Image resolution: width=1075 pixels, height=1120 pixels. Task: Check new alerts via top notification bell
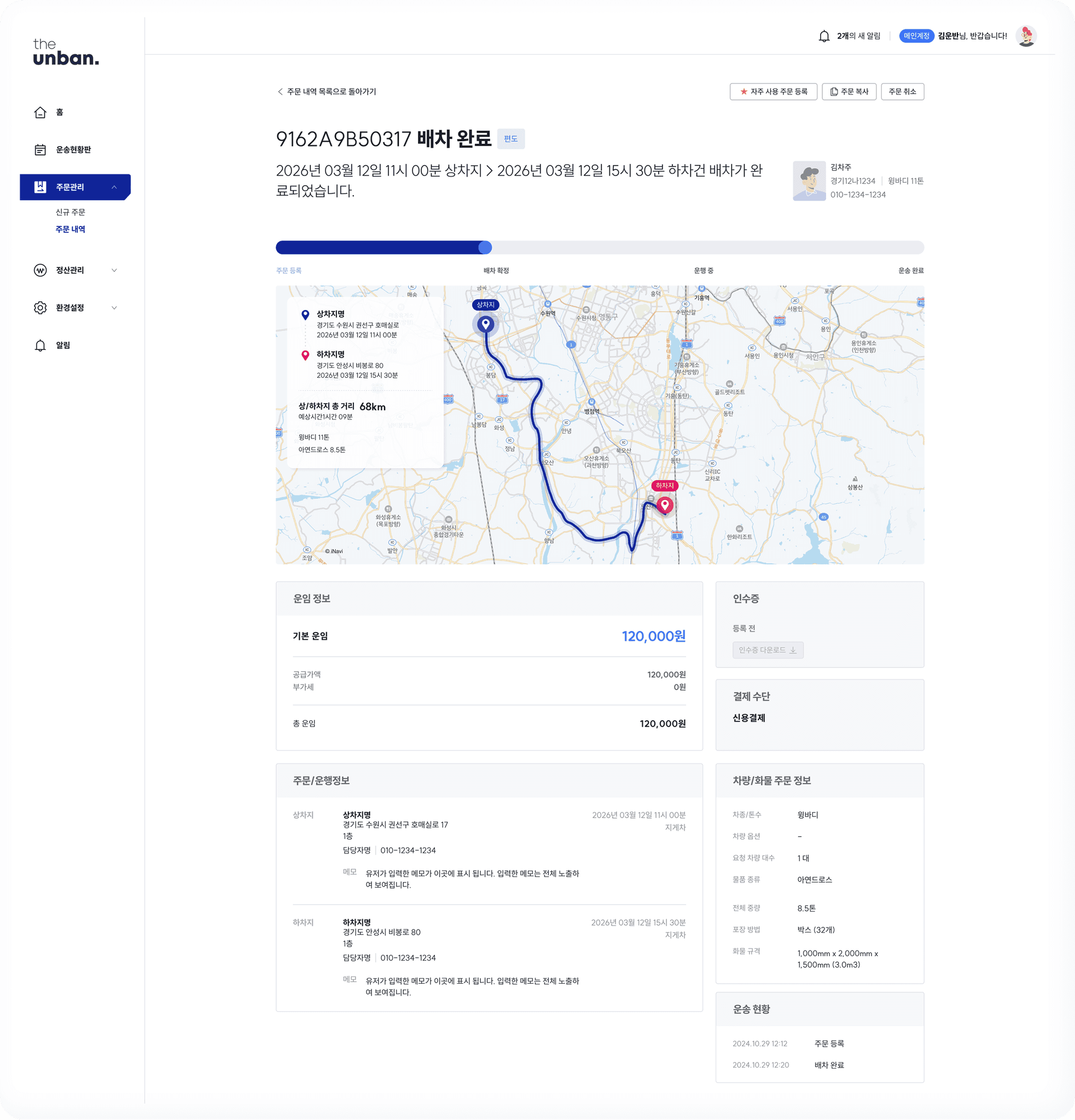(x=823, y=36)
